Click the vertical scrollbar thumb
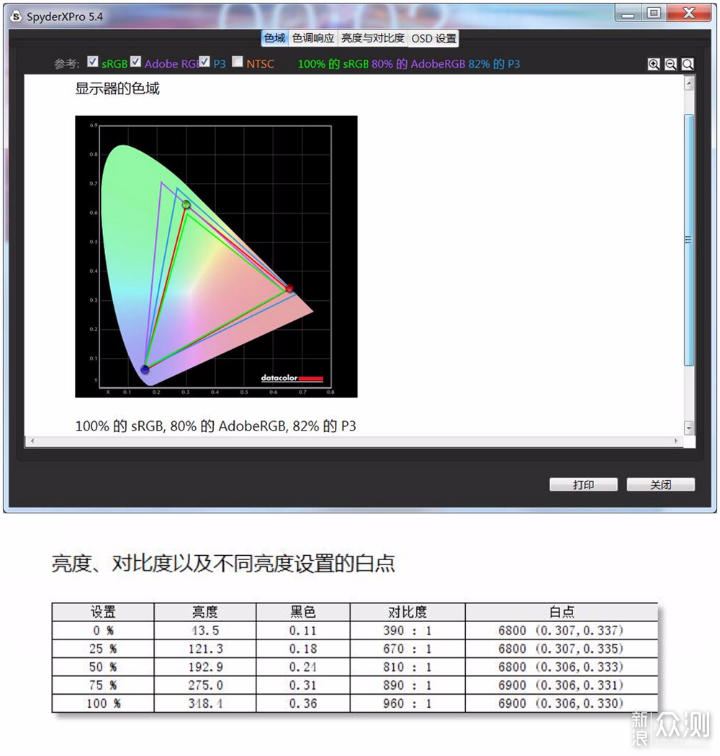The width and height of the screenshot is (720, 756). (688, 240)
